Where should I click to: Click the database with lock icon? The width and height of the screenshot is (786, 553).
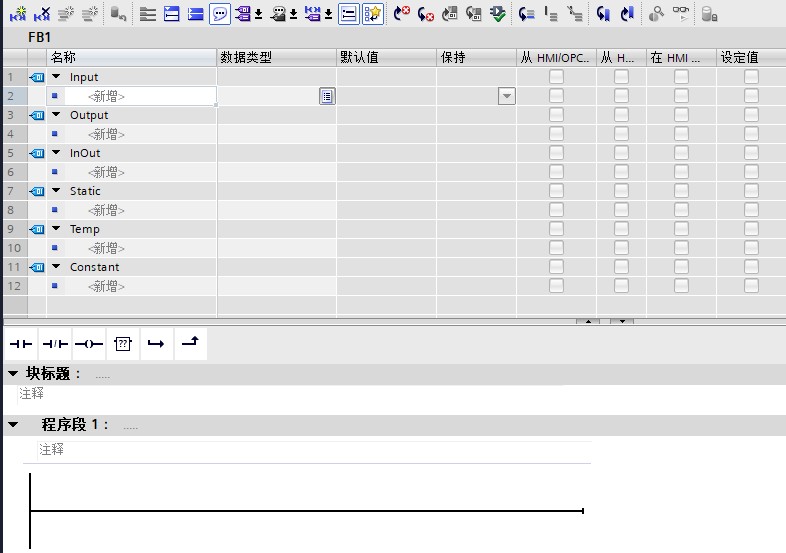pyautogui.click(x=709, y=14)
